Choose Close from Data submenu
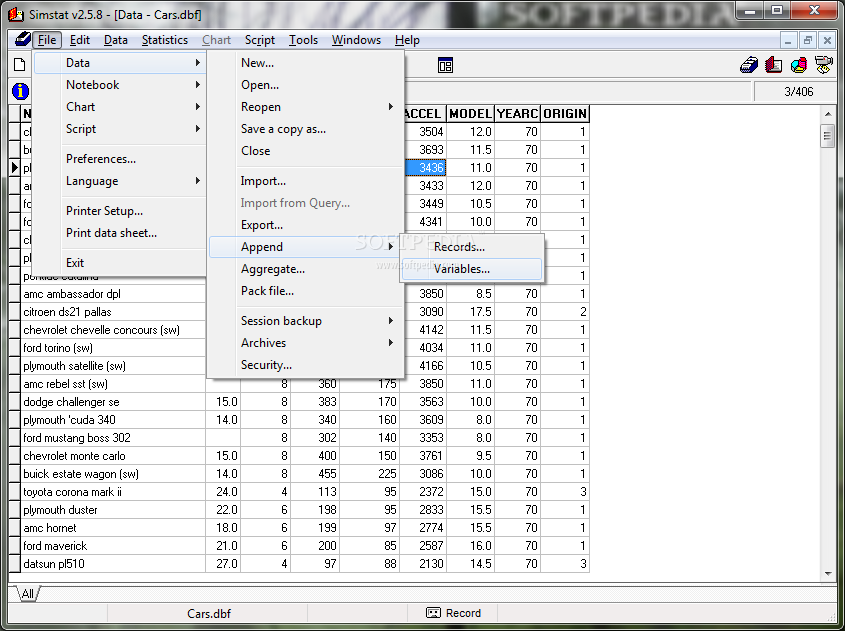The width and height of the screenshot is (845, 631). (x=306, y=151)
